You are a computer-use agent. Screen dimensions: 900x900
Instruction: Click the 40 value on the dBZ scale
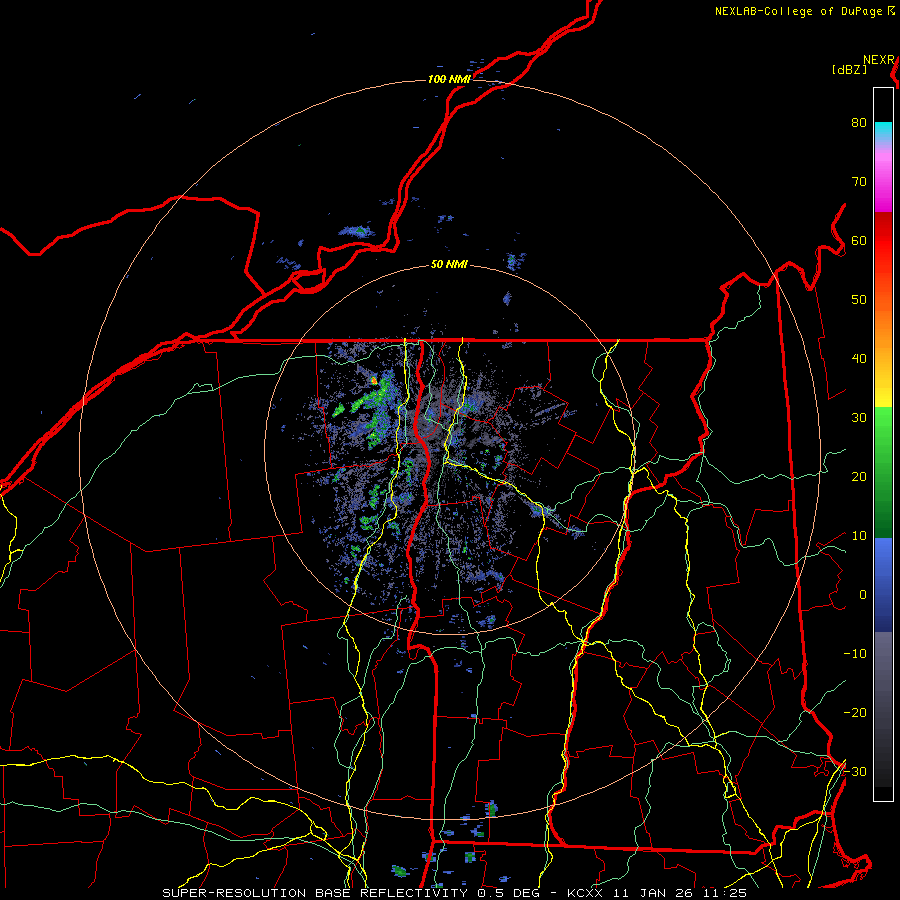[x=859, y=359]
